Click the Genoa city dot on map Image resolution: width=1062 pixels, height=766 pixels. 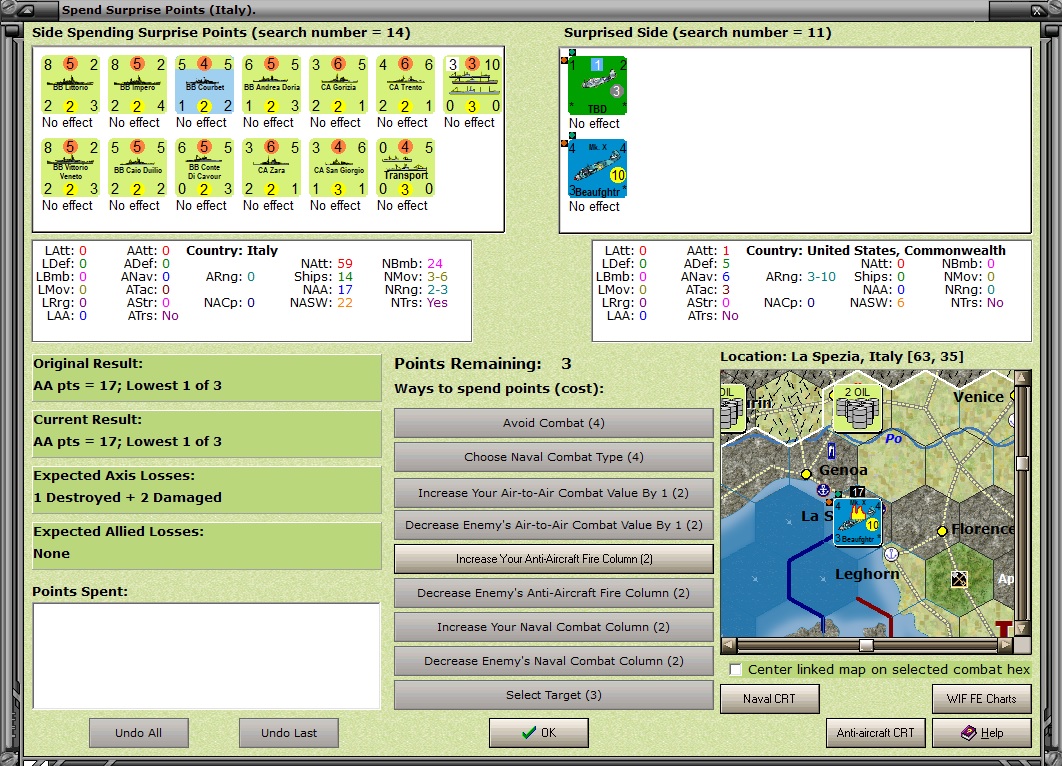click(x=806, y=473)
